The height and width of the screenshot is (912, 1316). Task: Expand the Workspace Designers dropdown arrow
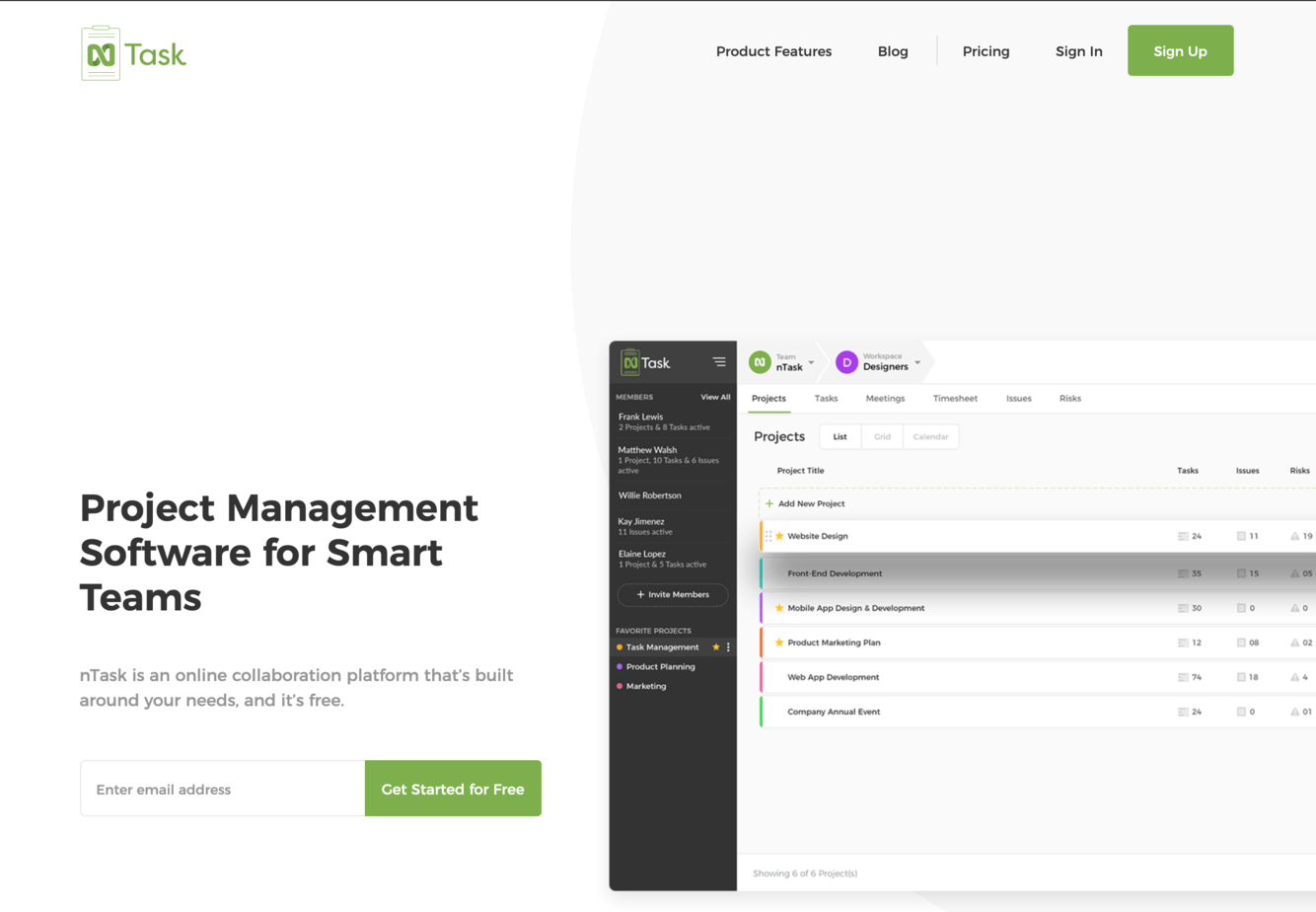pos(917,362)
